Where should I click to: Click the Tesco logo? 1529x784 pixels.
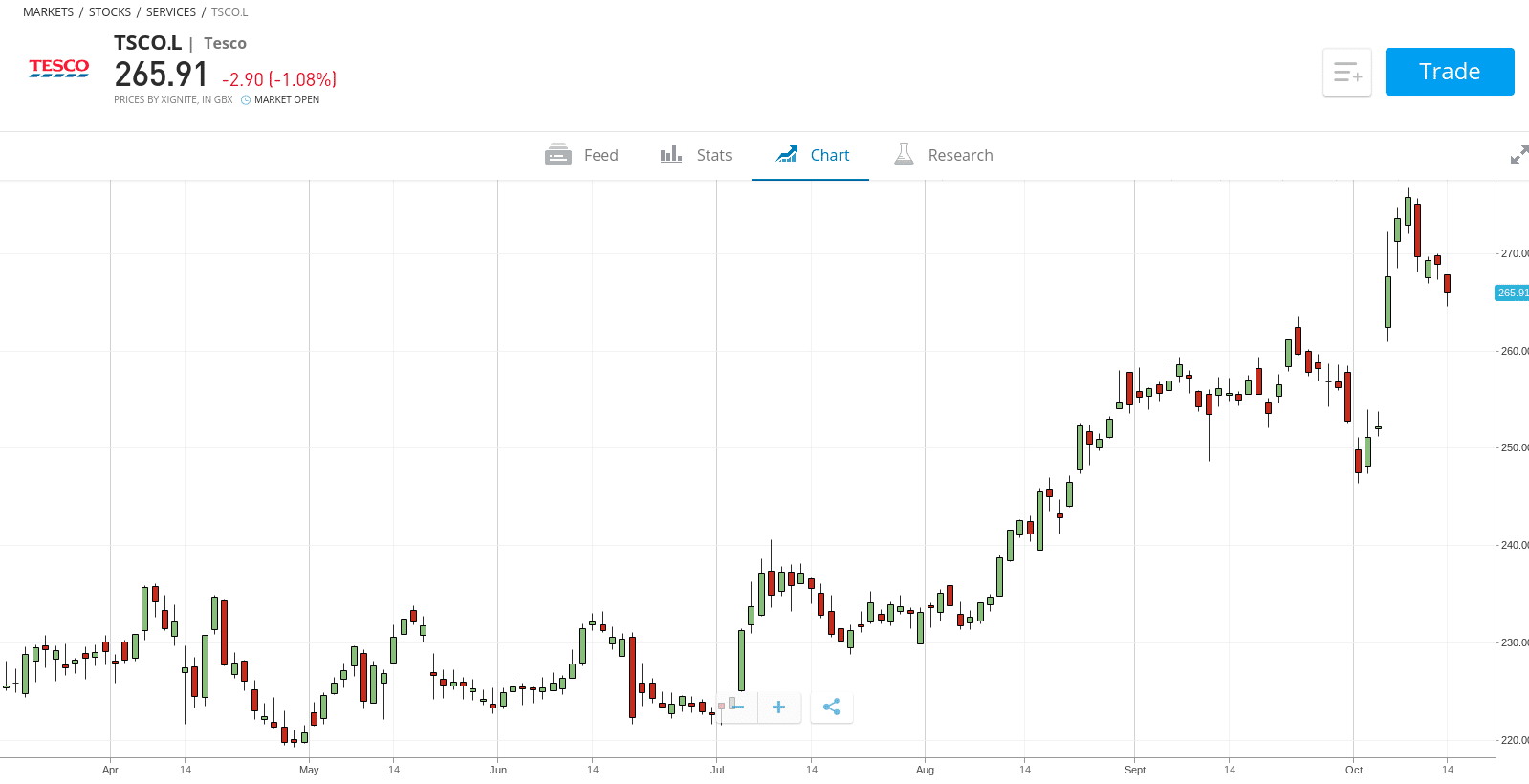59,69
